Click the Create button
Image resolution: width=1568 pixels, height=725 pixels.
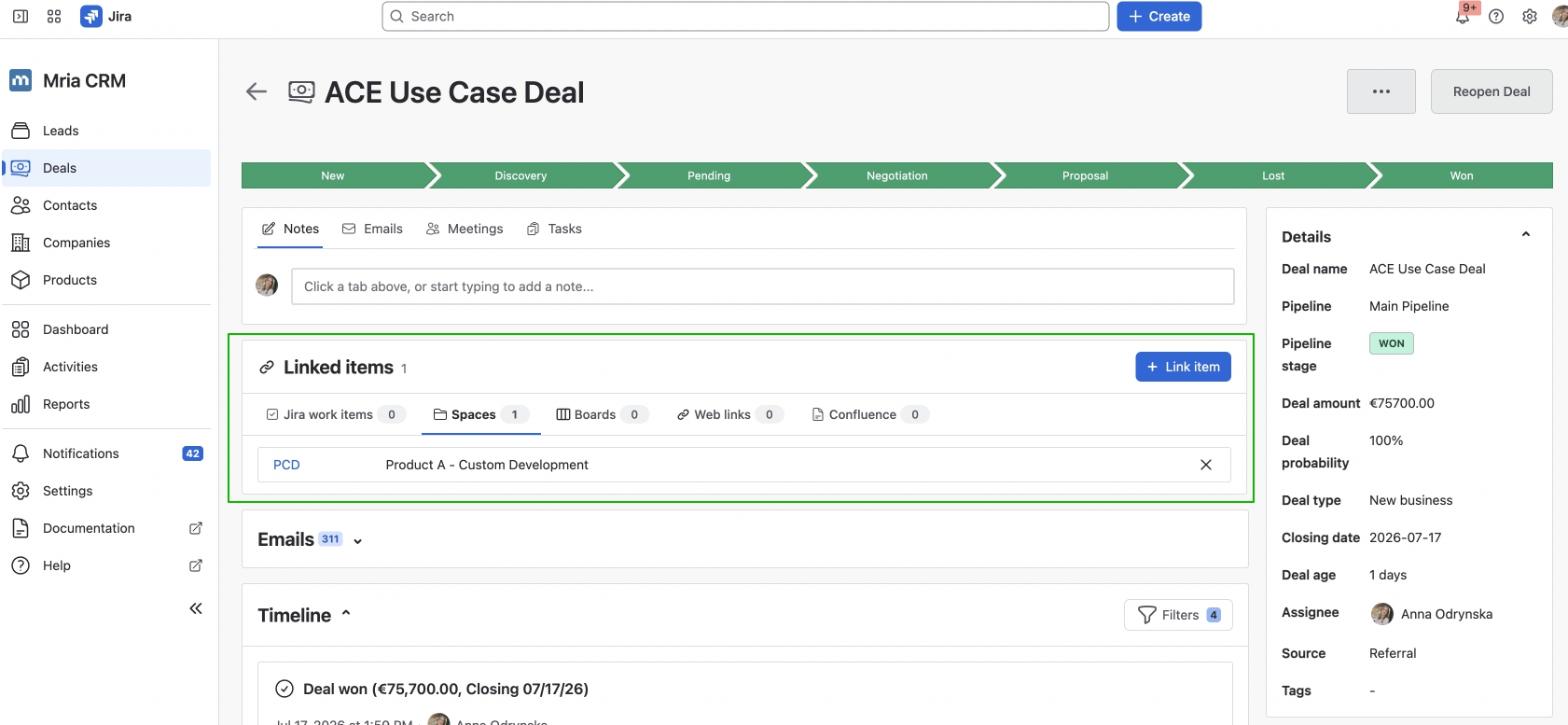(1159, 16)
